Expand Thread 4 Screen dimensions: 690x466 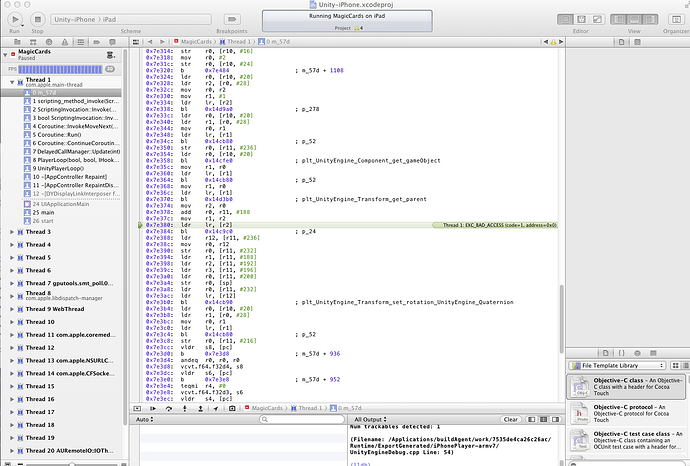pos(12,244)
